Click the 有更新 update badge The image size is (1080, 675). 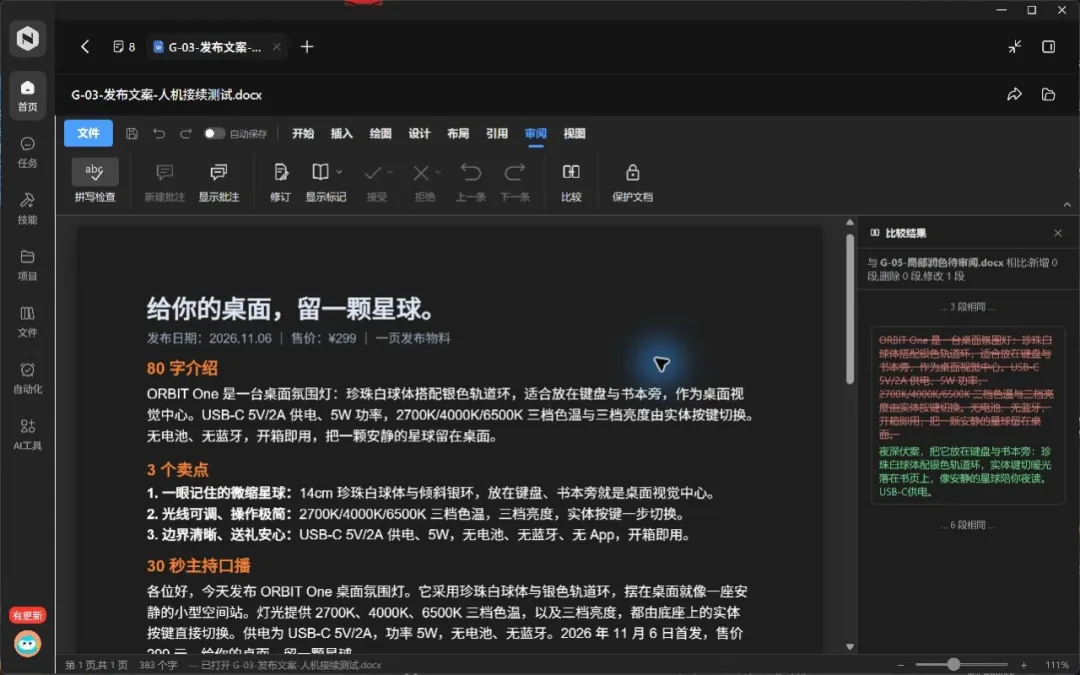28,615
